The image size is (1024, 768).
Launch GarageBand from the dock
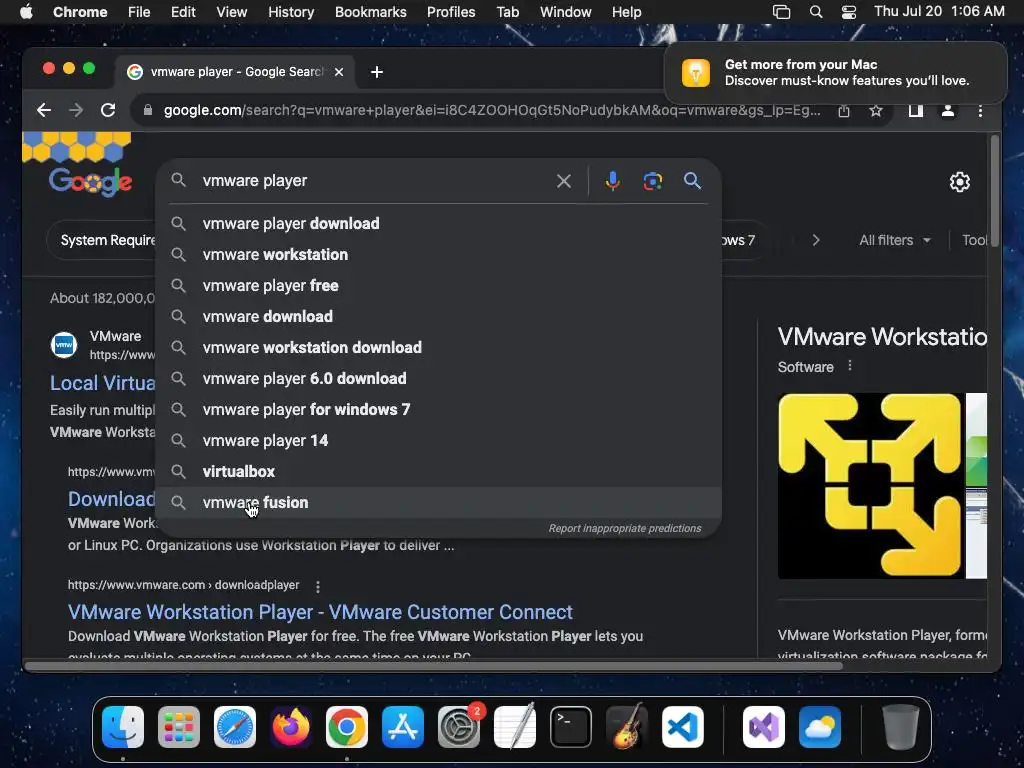627,727
